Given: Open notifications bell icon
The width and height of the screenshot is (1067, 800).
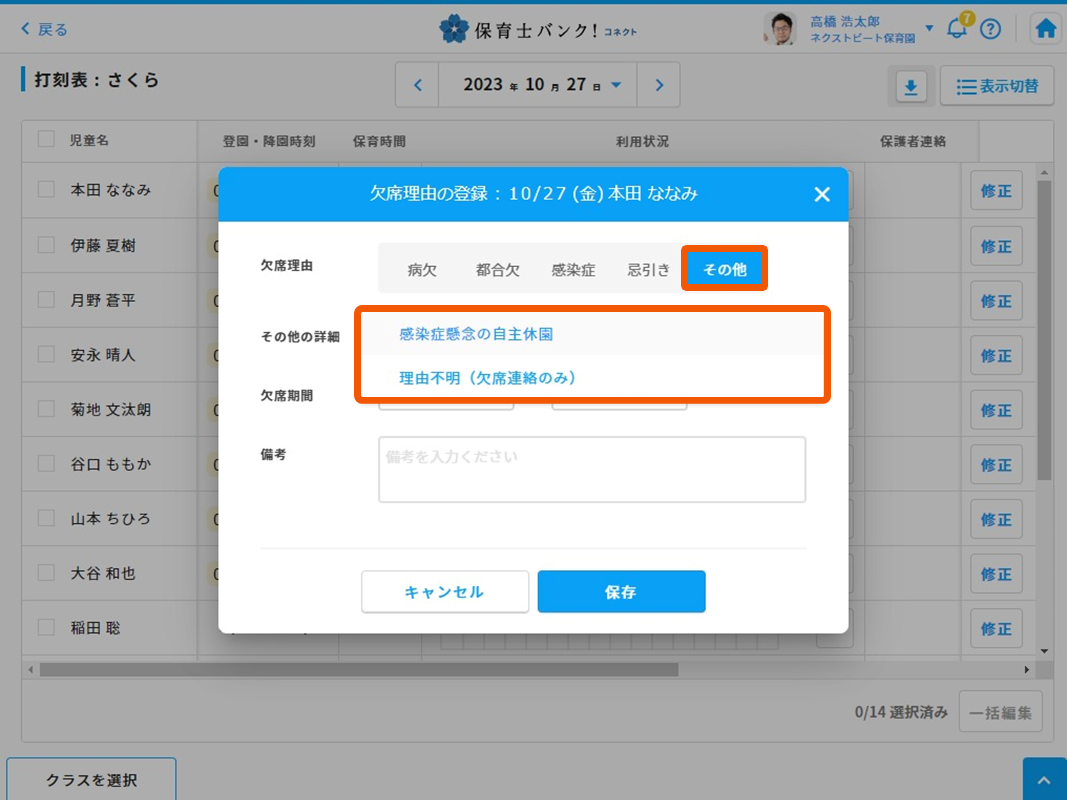Looking at the screenshot, I should tap(957, 28).
